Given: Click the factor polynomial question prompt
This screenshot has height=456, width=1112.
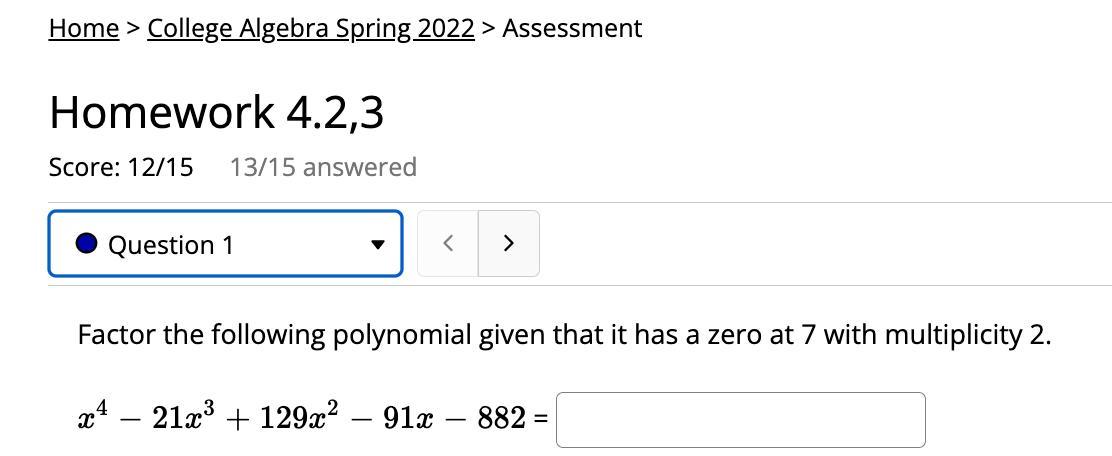Looking at the screenshot, I should point(564,334).
